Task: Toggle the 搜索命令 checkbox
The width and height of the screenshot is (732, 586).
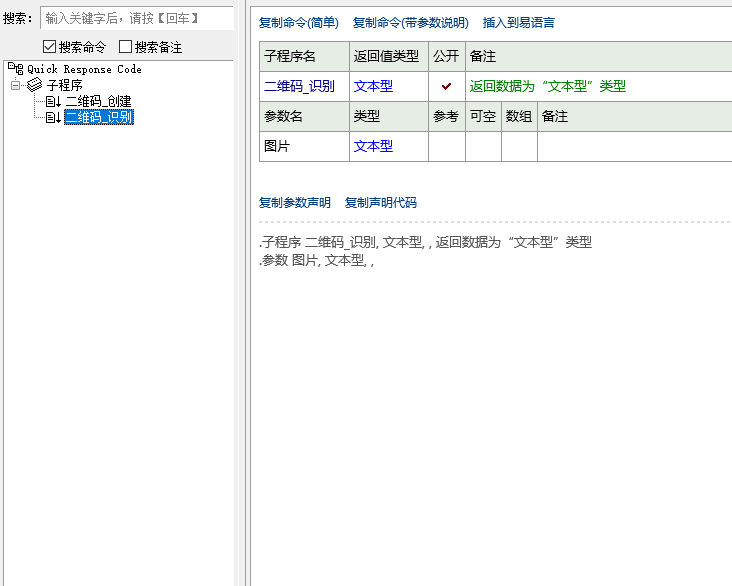Action: click(x=49, y=47)
